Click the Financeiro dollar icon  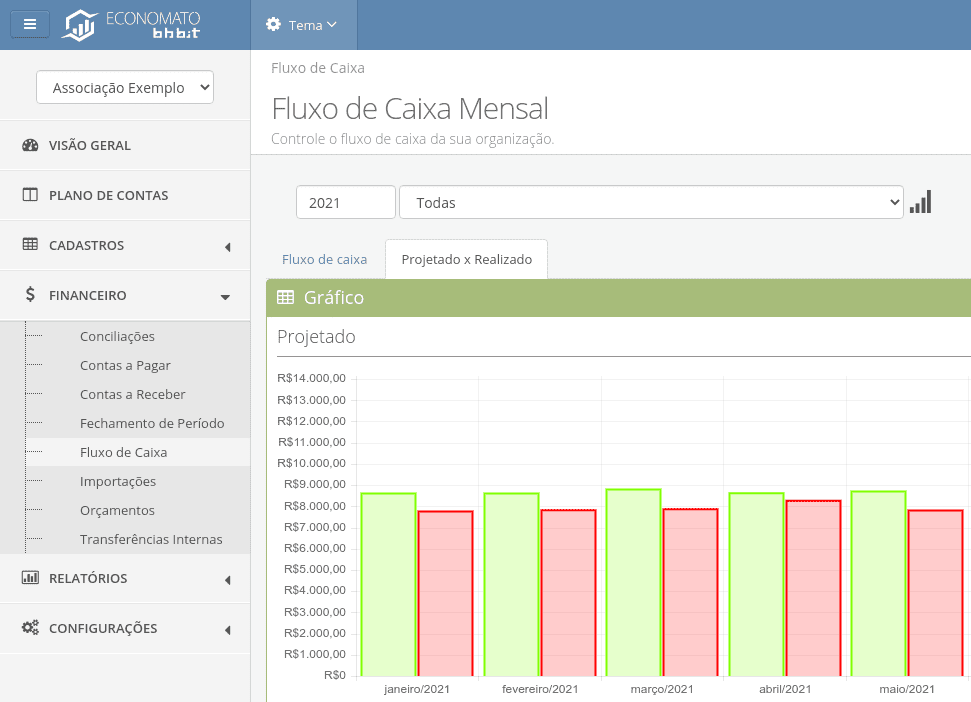30,294
